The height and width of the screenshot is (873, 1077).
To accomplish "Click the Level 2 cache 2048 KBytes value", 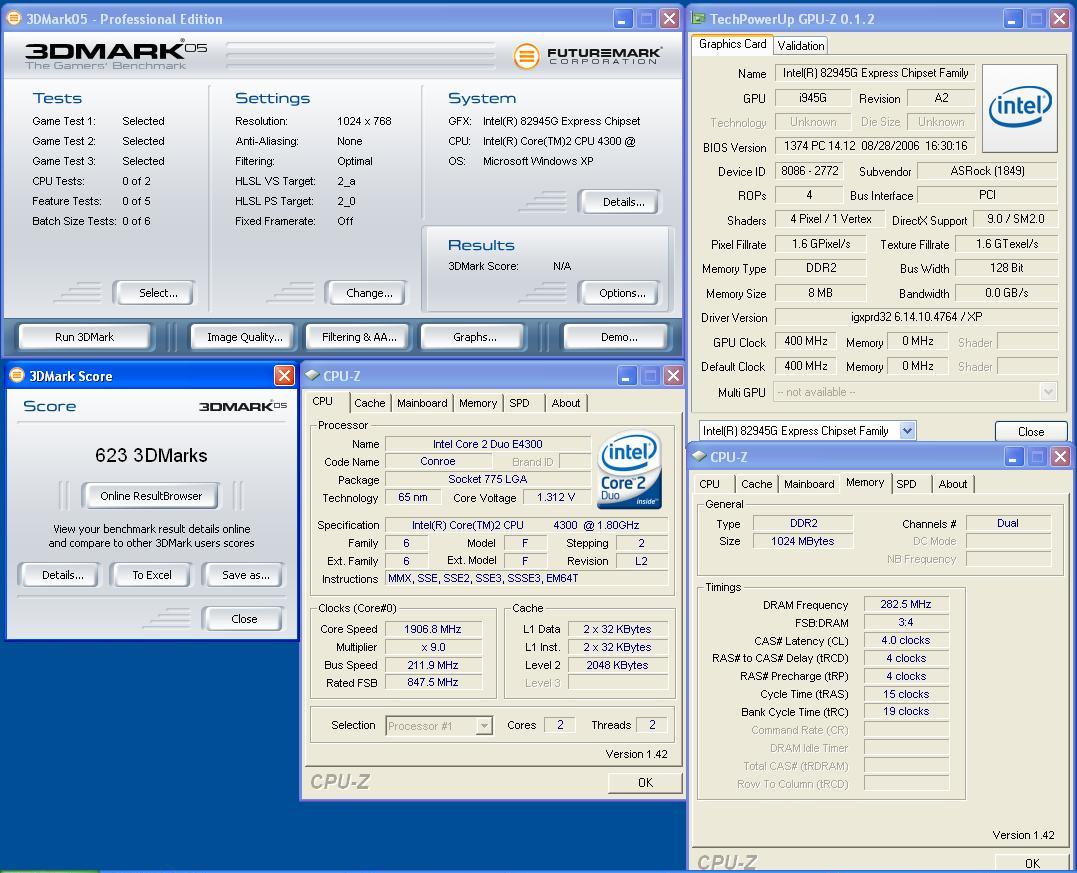I will click(x=617, y=665).
